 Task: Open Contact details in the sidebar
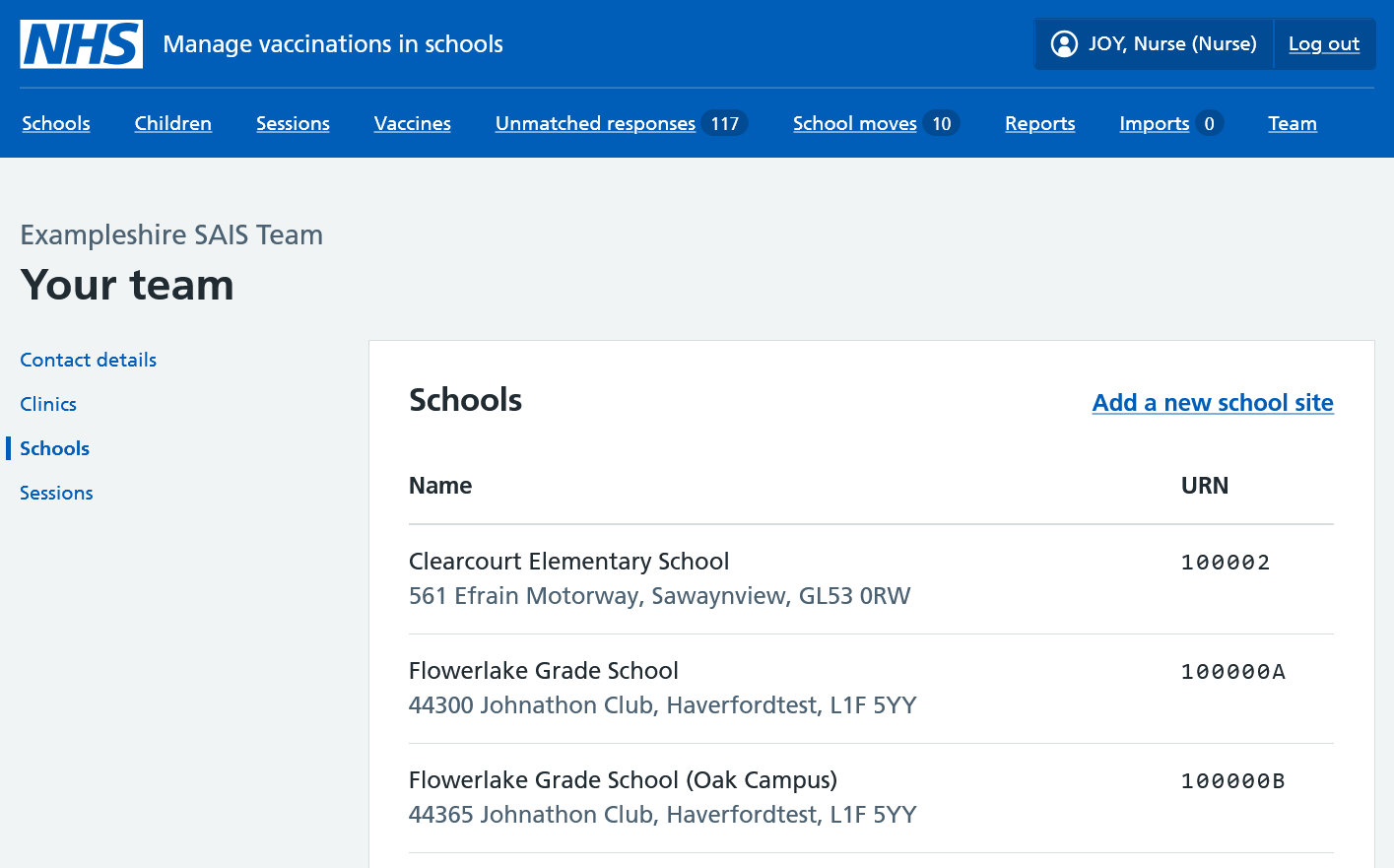88,360
